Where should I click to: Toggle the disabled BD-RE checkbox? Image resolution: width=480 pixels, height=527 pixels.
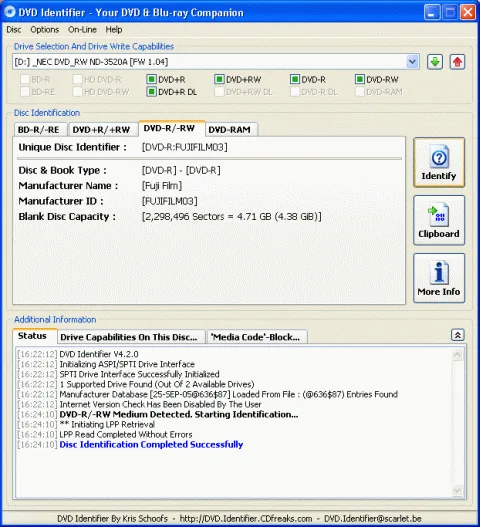tap(25, 91)
